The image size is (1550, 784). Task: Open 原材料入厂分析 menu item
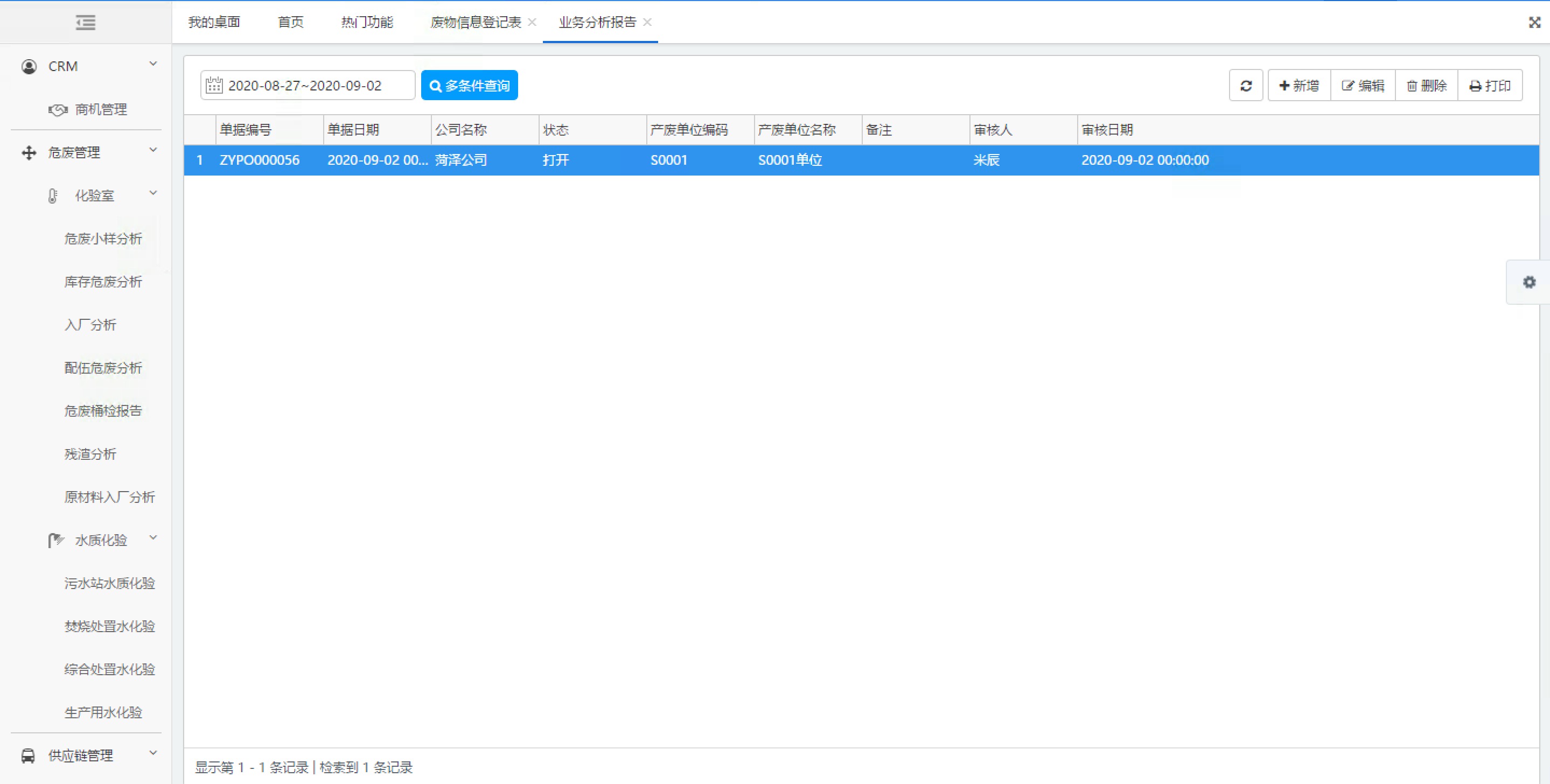[x=109, y=497]
